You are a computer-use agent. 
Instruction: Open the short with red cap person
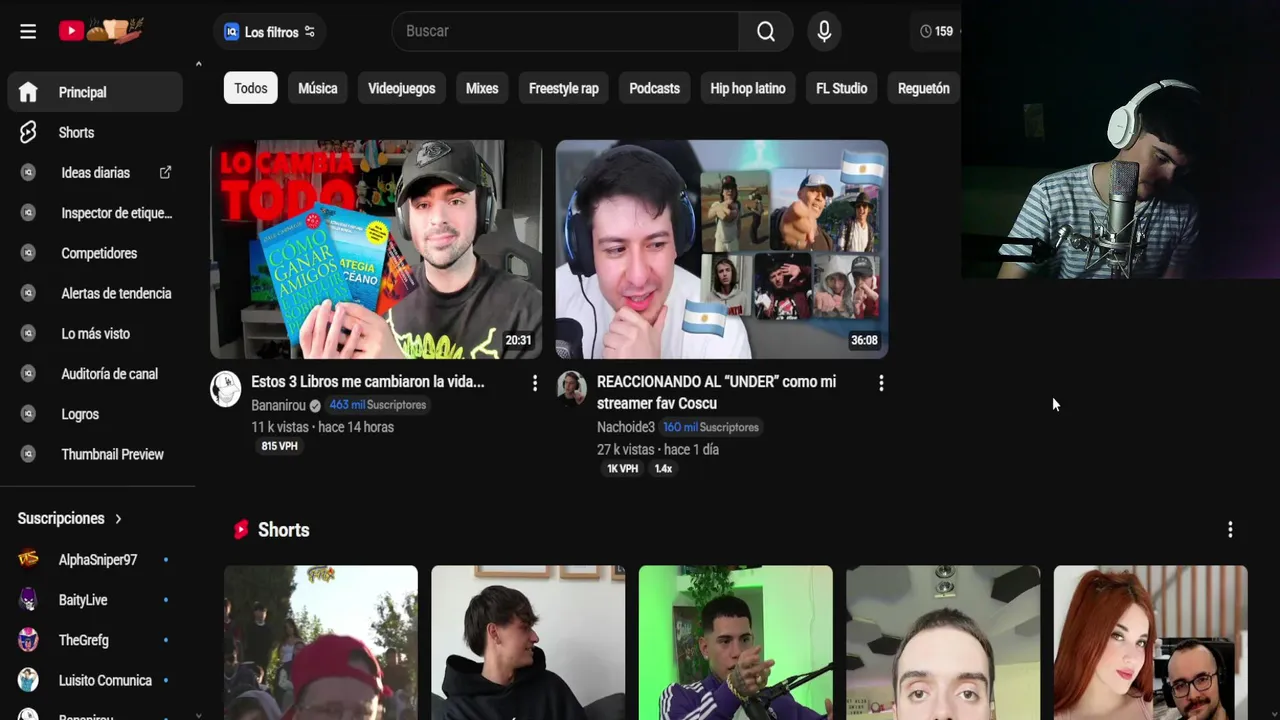coord(321,643)
